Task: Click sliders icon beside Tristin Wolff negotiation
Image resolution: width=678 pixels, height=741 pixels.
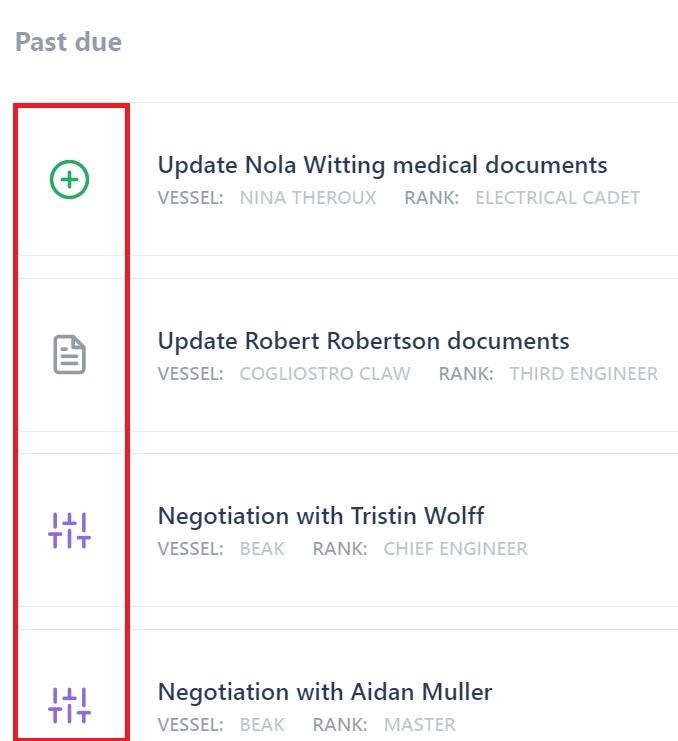Action: coord(70,531)
